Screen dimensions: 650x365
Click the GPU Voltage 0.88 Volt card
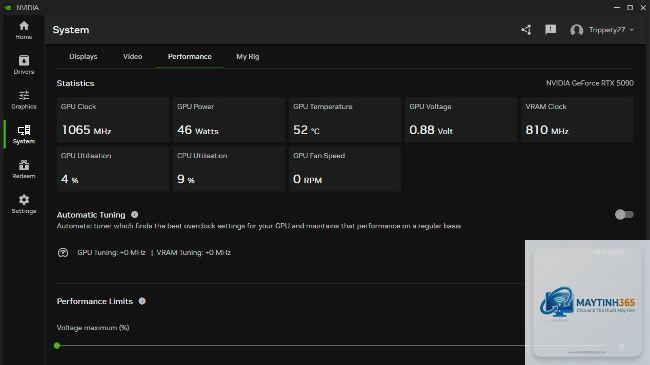coord(461,120)
